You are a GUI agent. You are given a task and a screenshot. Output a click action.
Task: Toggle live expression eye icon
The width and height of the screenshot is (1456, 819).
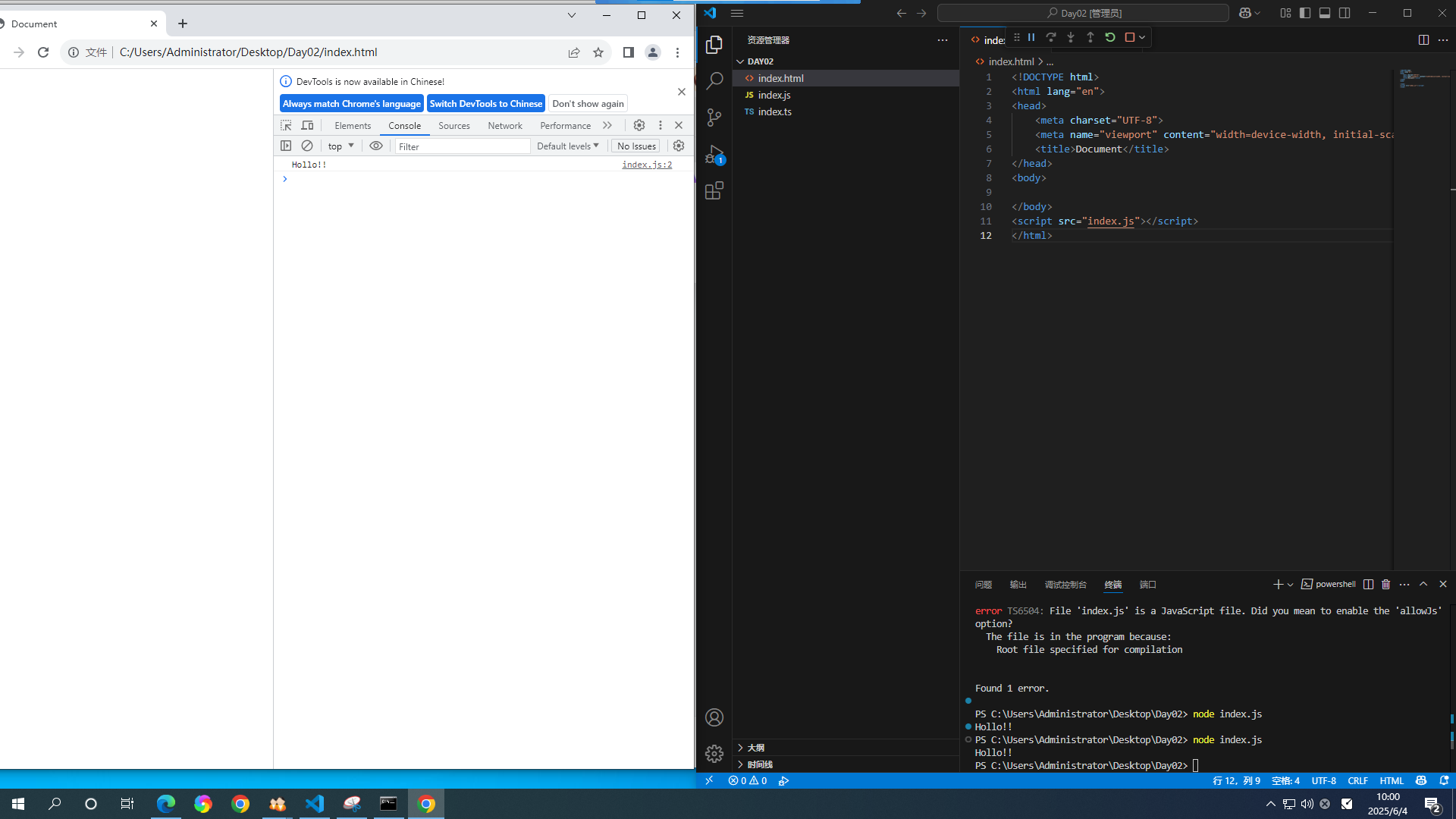376,146
